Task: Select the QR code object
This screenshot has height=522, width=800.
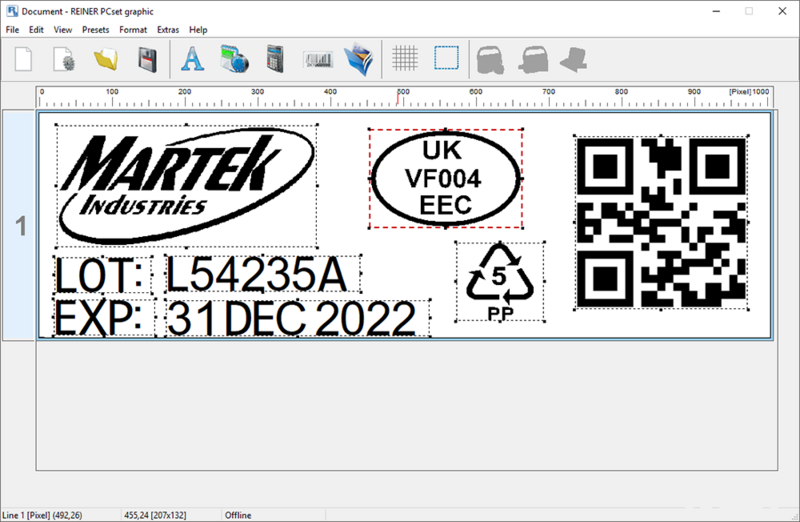Action: pyautogui.click(x=661, y=222)
